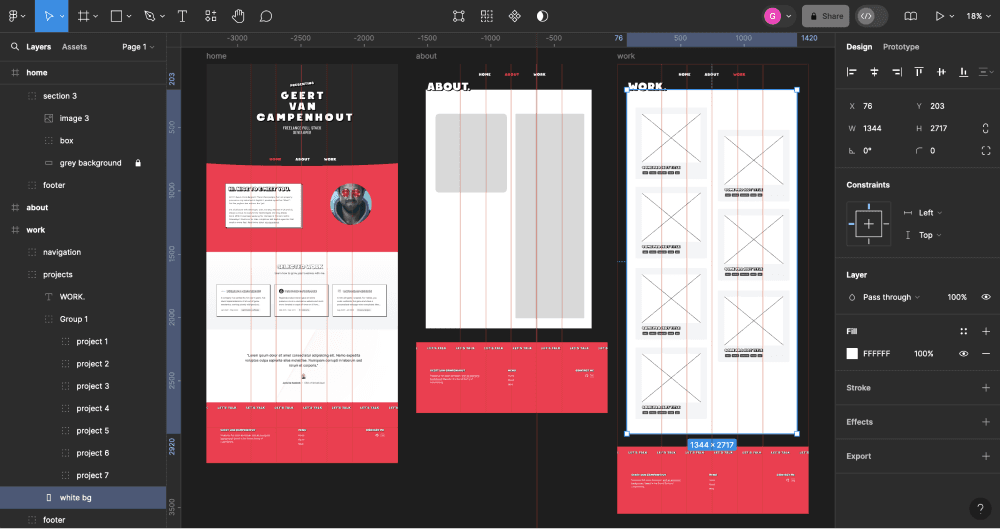1000x529 pixels.
Task: Open fill styles four-dot icon
Action: (964, 331)
